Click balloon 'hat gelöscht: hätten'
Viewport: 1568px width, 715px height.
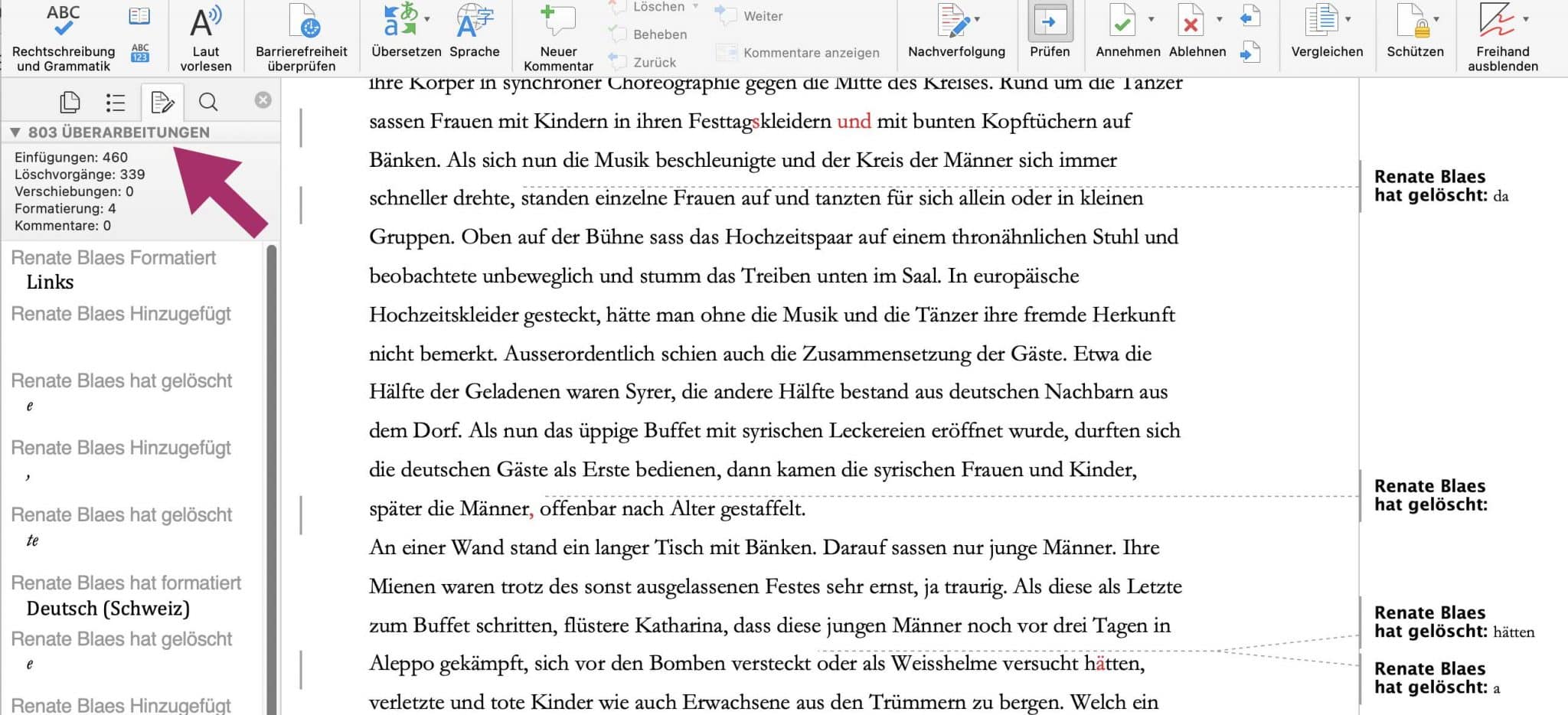click(x=1454, y=622)
